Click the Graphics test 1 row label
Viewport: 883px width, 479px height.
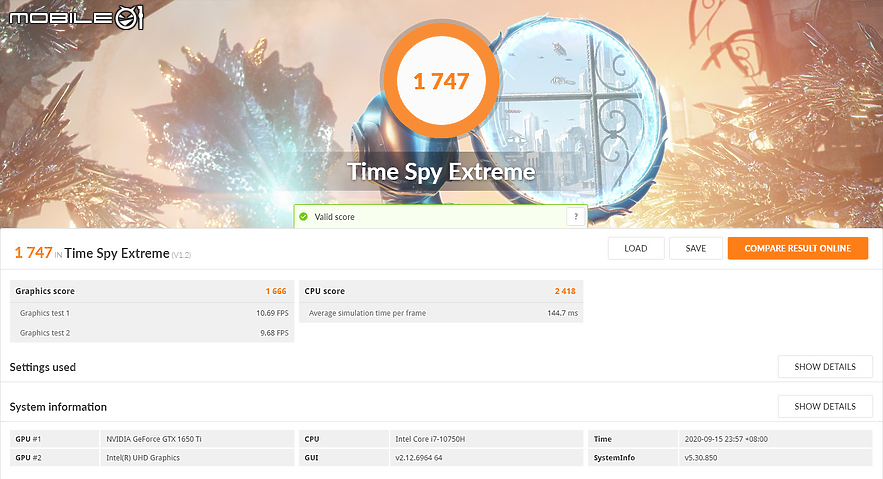point(44,313)
